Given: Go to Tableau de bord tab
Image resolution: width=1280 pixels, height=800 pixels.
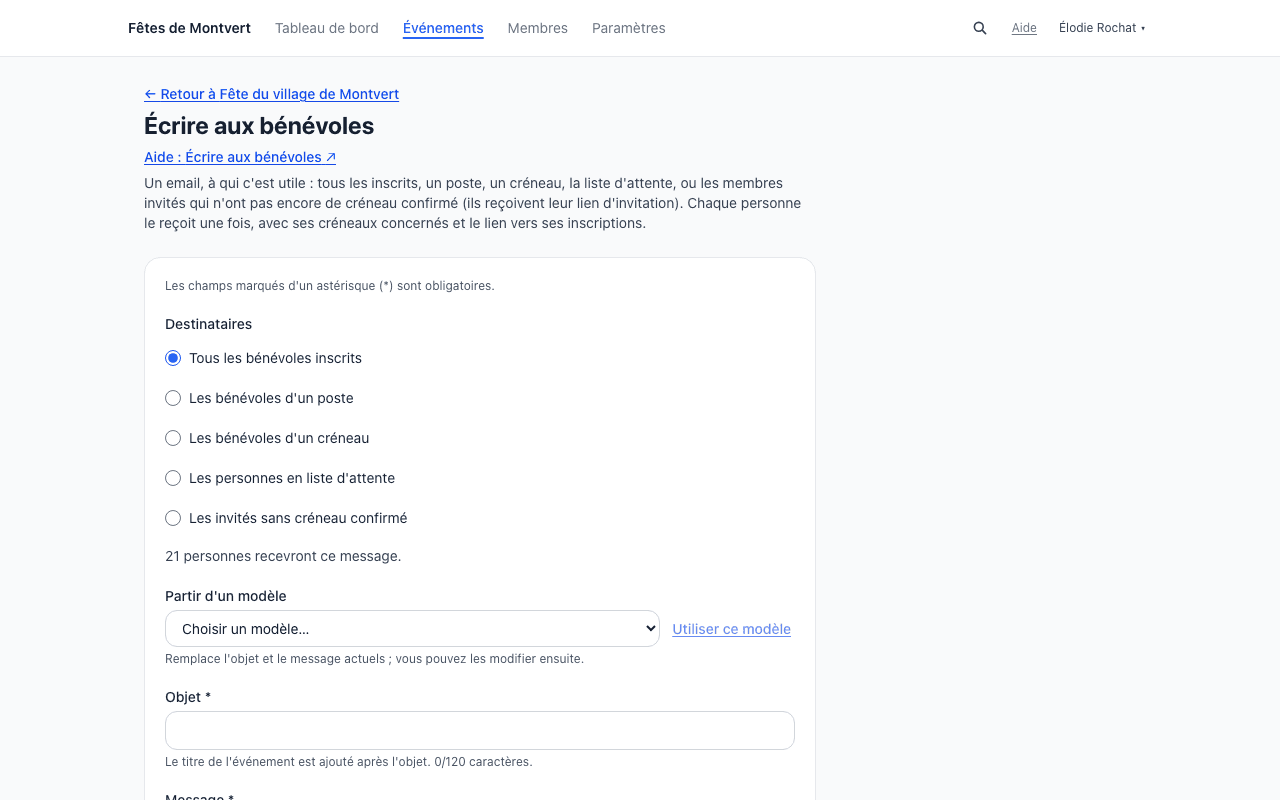Looking at the screenshot, I should tap(327, 28).
